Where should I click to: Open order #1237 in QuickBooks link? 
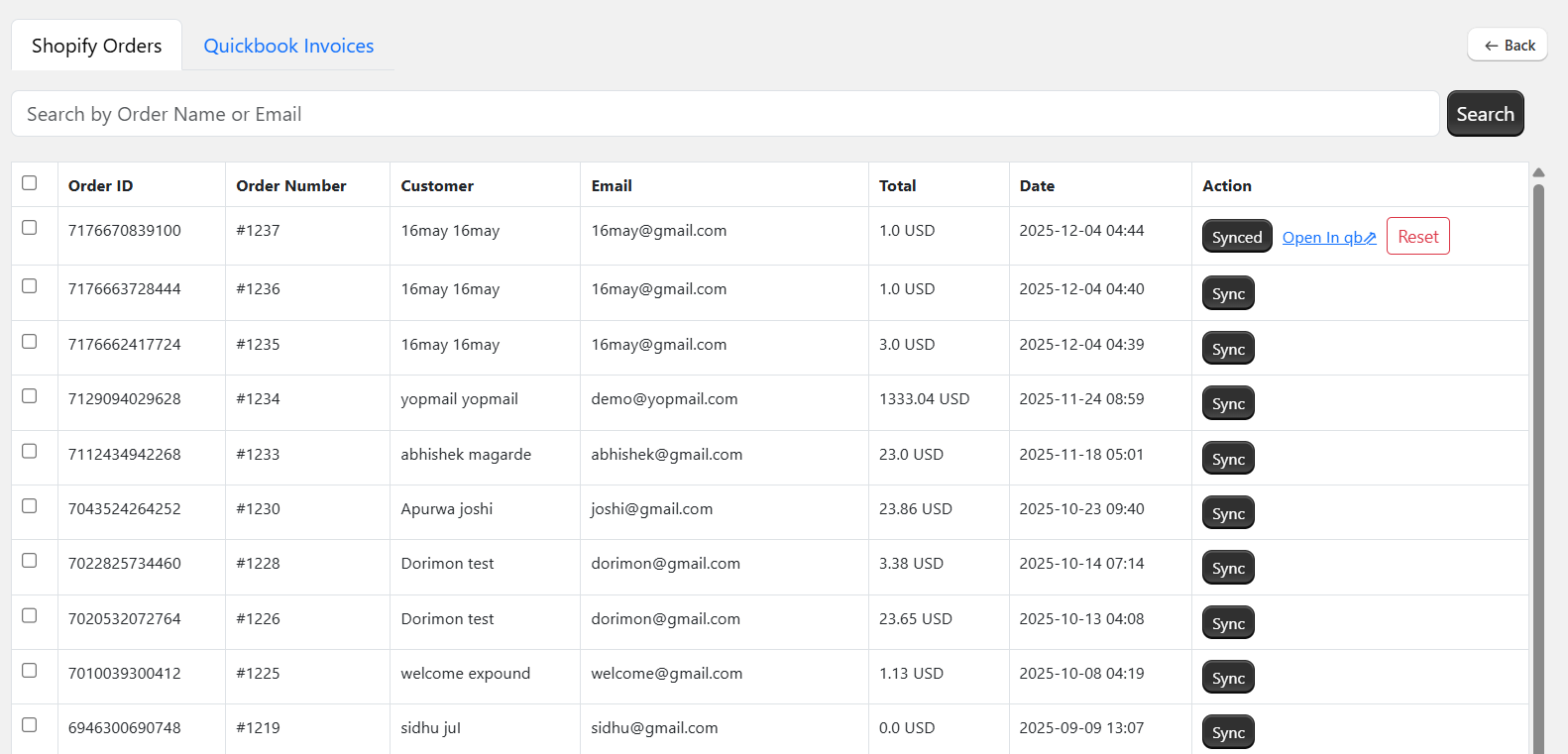pos(1328,238)
